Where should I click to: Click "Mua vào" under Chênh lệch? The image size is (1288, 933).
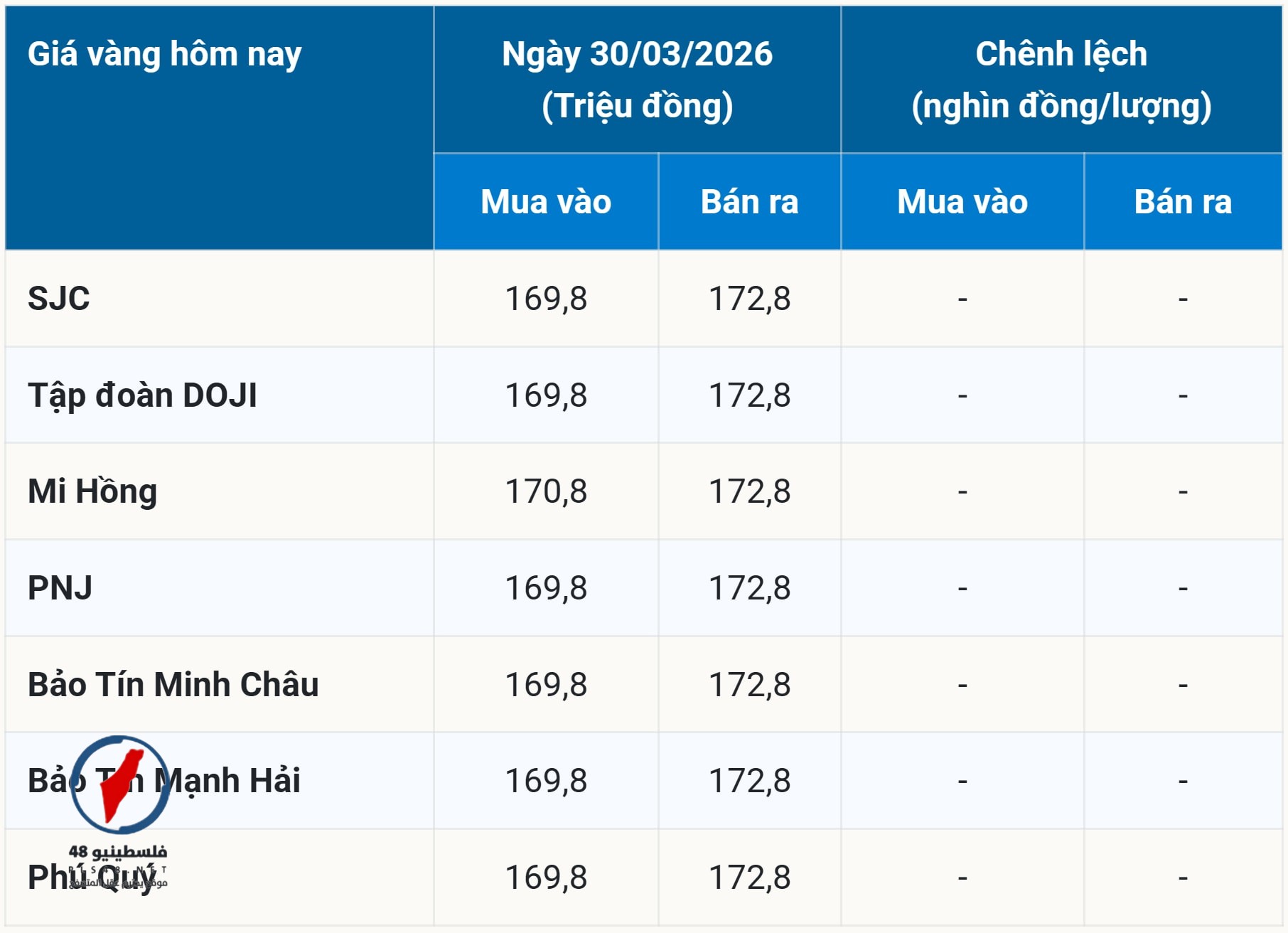[962, 202]
